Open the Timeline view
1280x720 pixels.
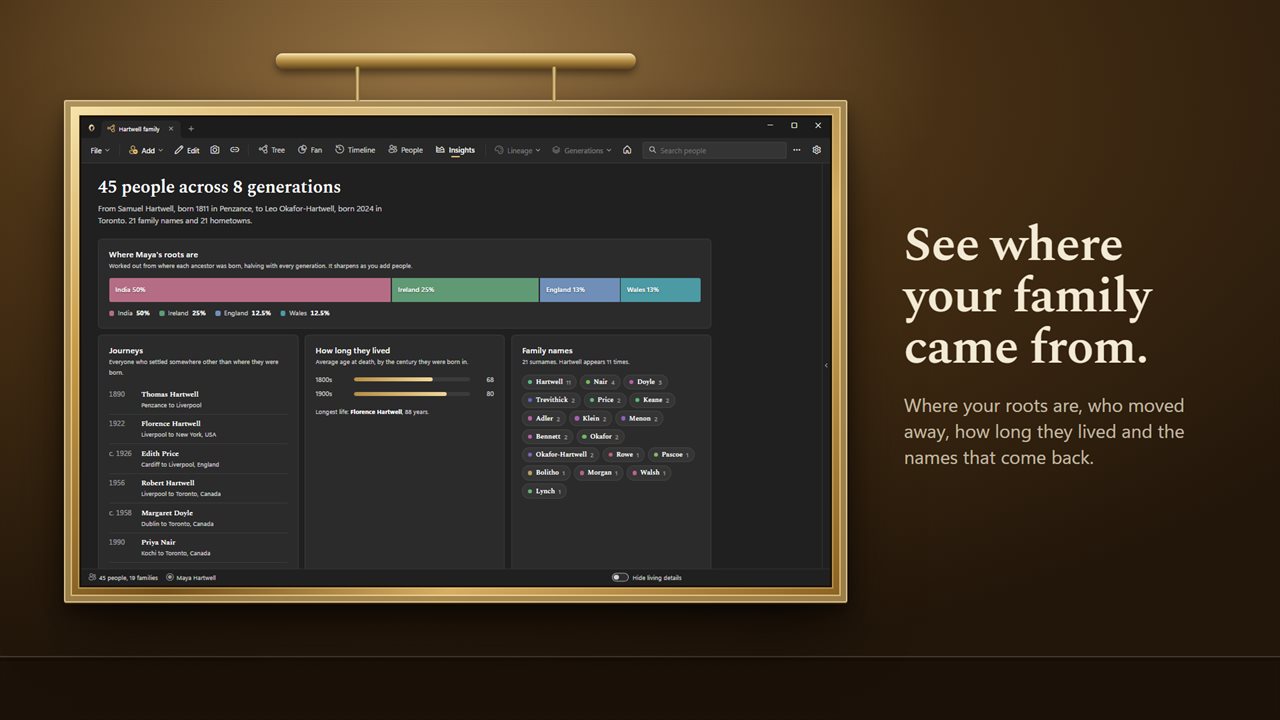355,150
